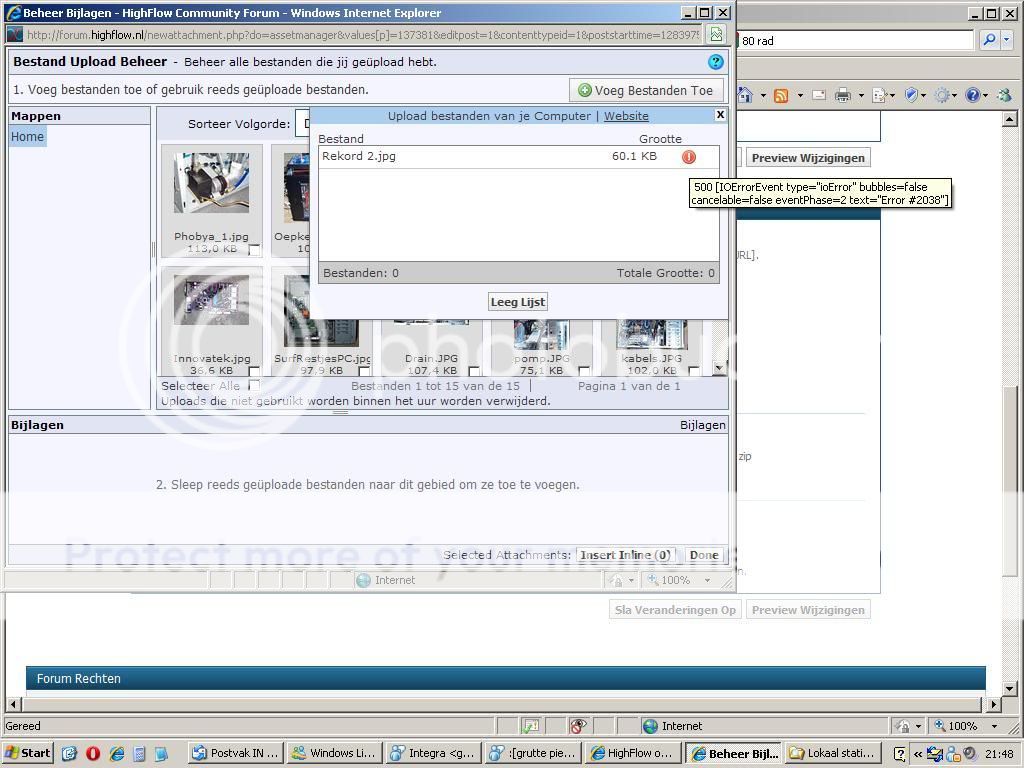Open the help icon on Bestand Upload Beheer bar
The image size is (1024, 768).
pos(715,61)
